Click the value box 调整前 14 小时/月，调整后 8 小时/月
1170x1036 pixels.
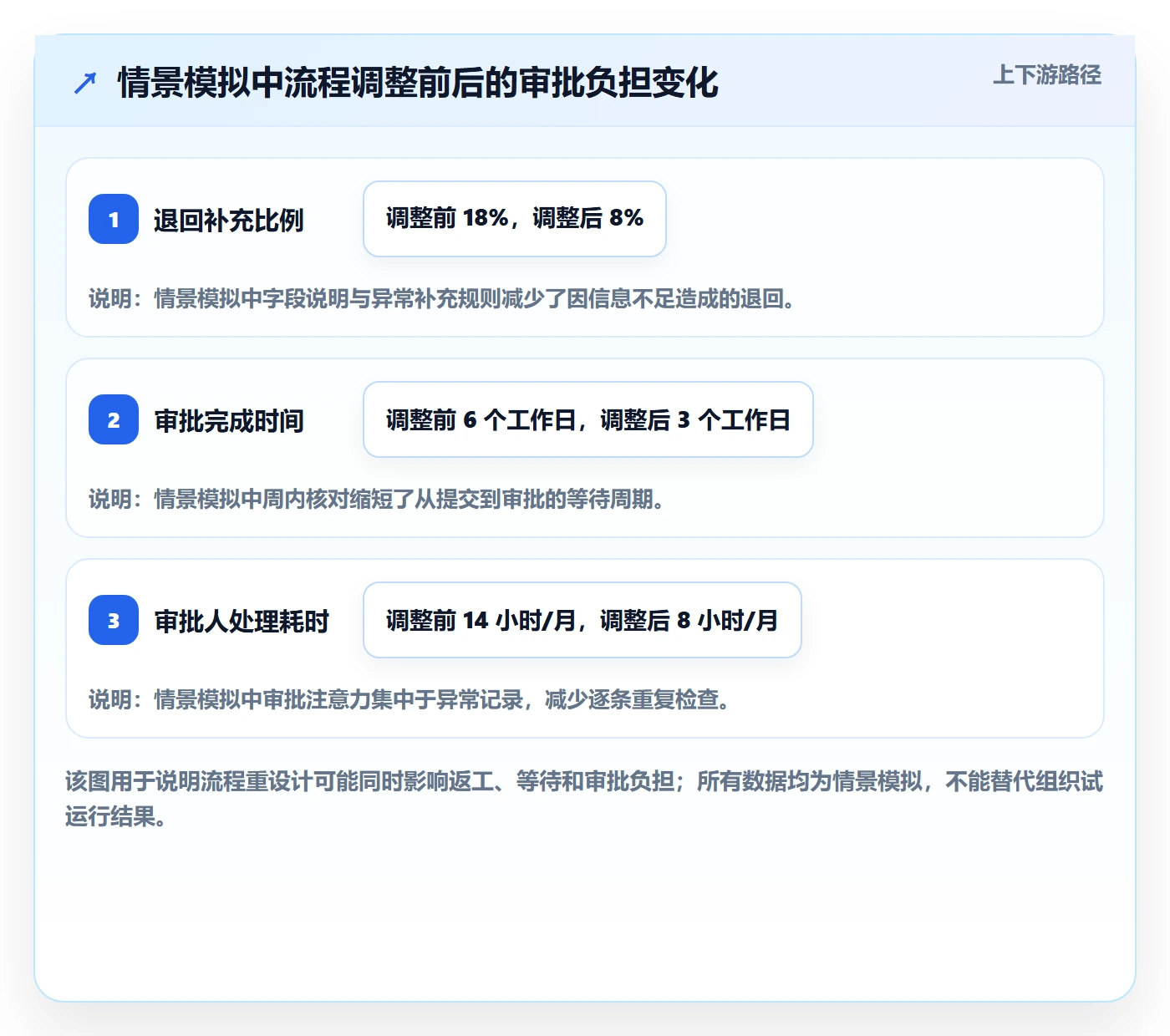[x=582, y=620]
